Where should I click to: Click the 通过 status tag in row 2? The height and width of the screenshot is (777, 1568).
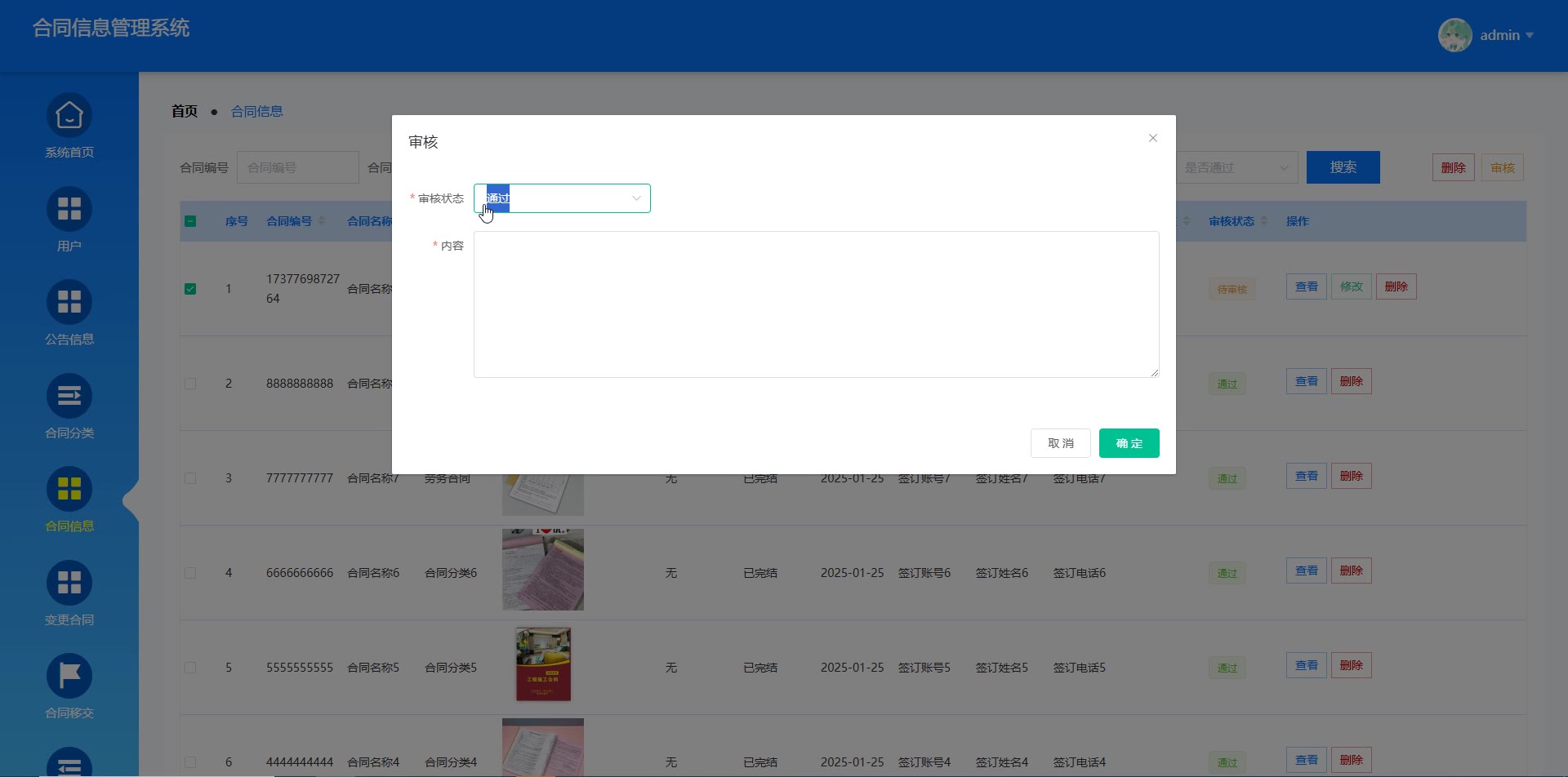click(x=1227, y=384)
